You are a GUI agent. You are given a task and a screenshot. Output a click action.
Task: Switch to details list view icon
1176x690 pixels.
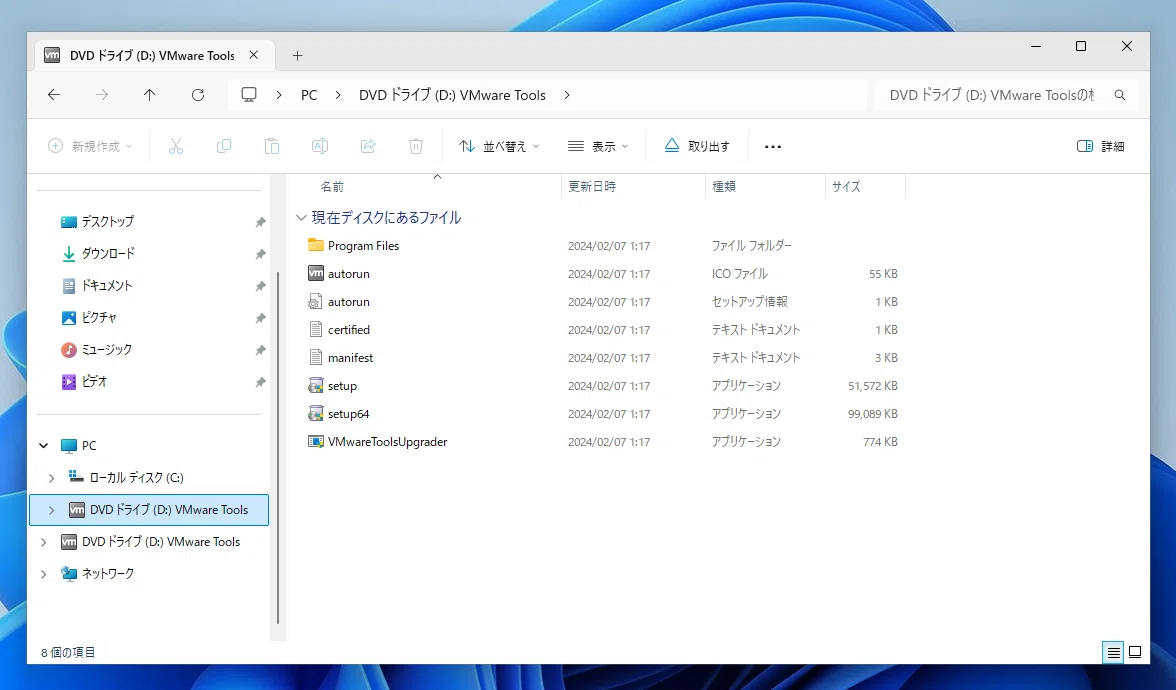point(1113,652)
